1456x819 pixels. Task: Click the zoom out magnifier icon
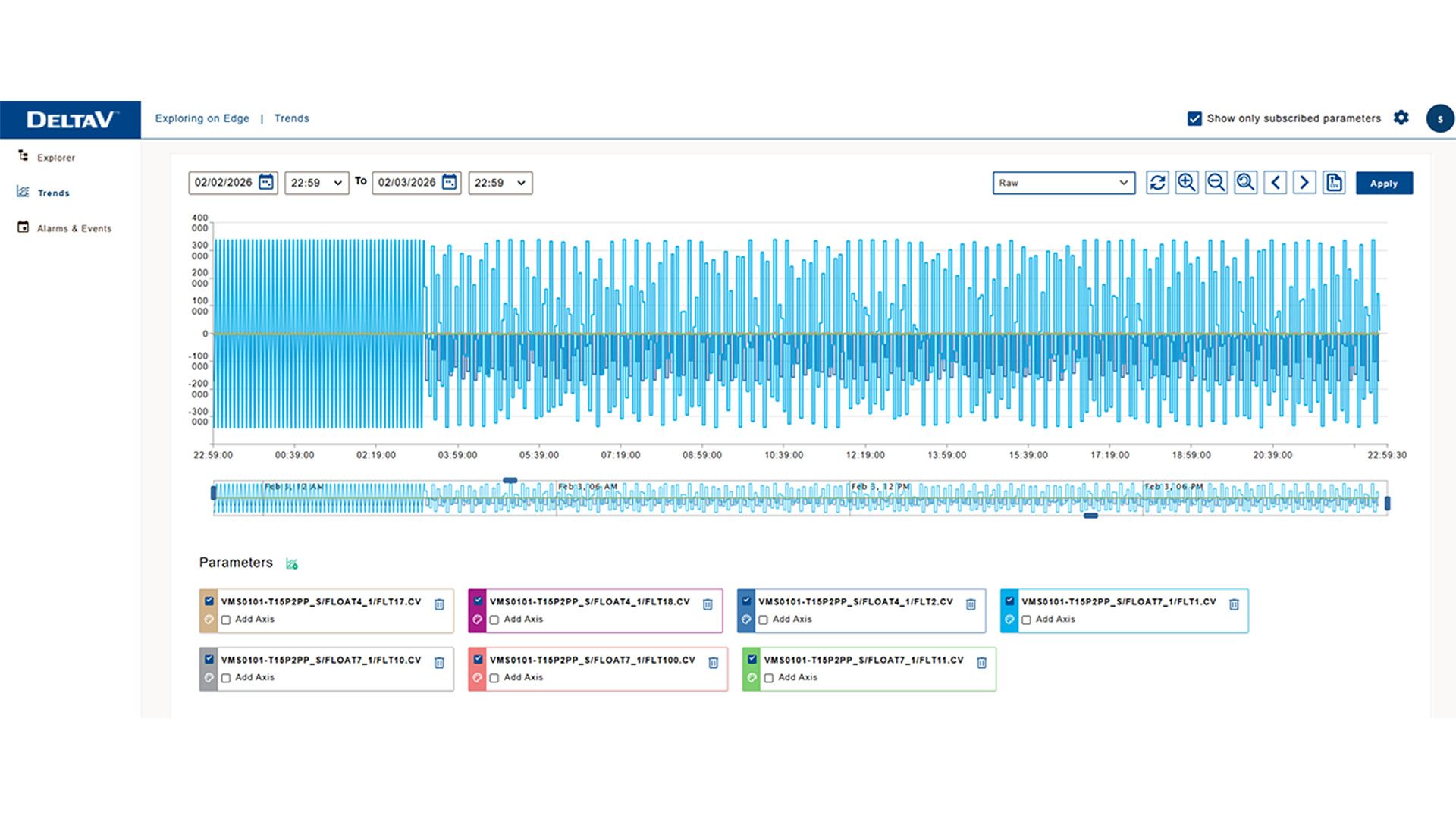1216,183
